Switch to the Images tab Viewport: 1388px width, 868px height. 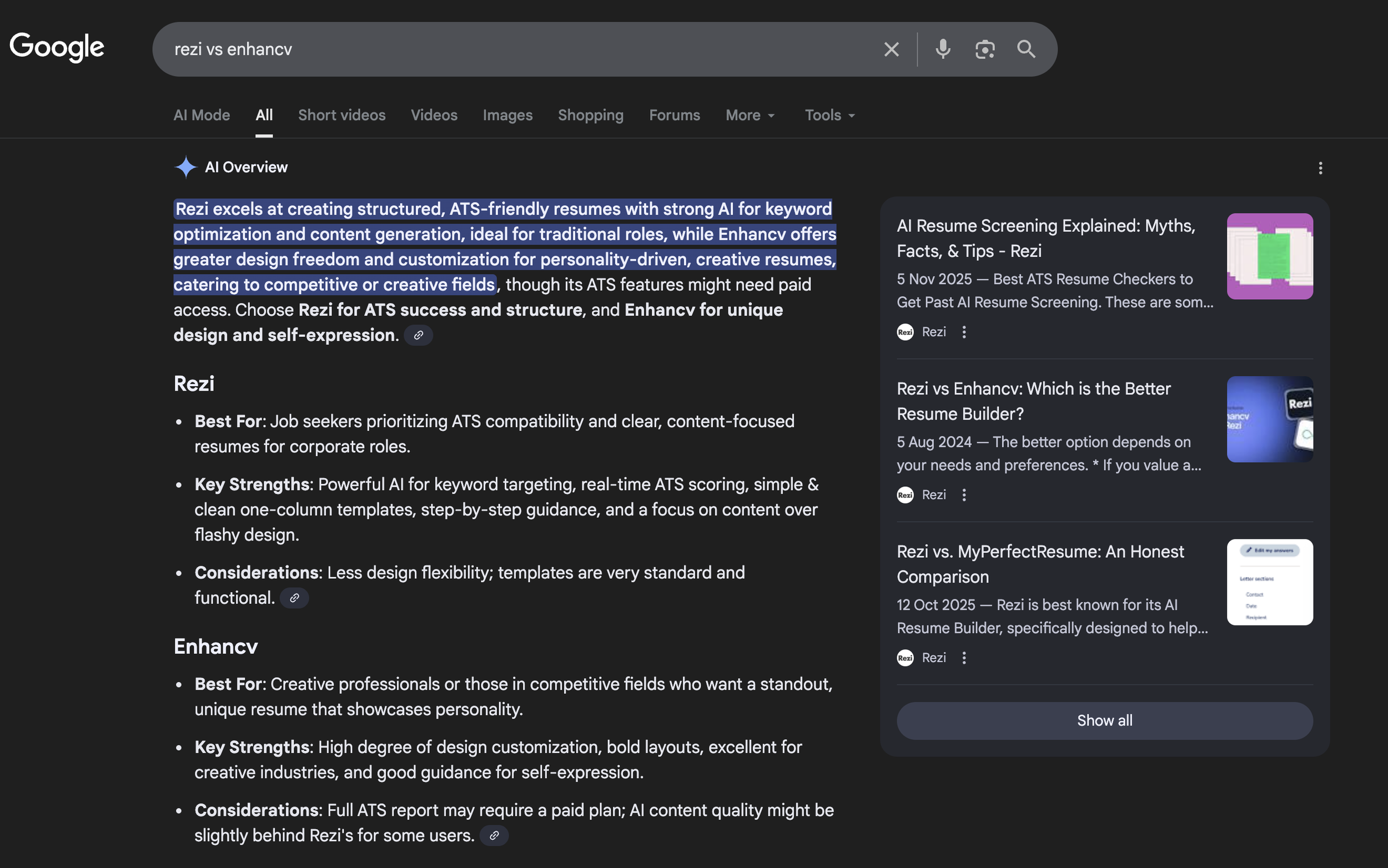pos(507,115)
